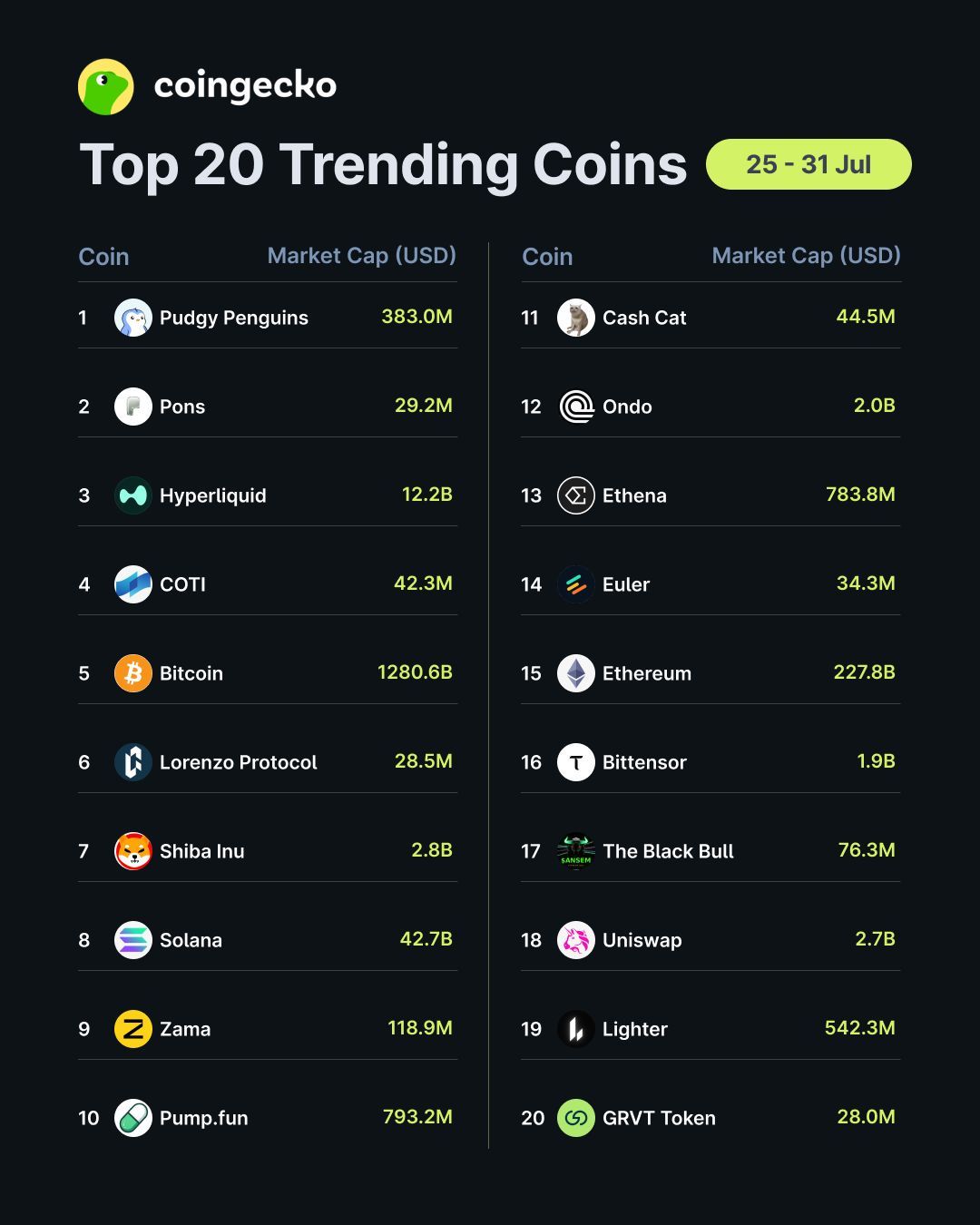The width and height of the screenshot is (980, 1225).
Task: Select the Shiba Inu coin icon
Action: click(x=133, y=851)
